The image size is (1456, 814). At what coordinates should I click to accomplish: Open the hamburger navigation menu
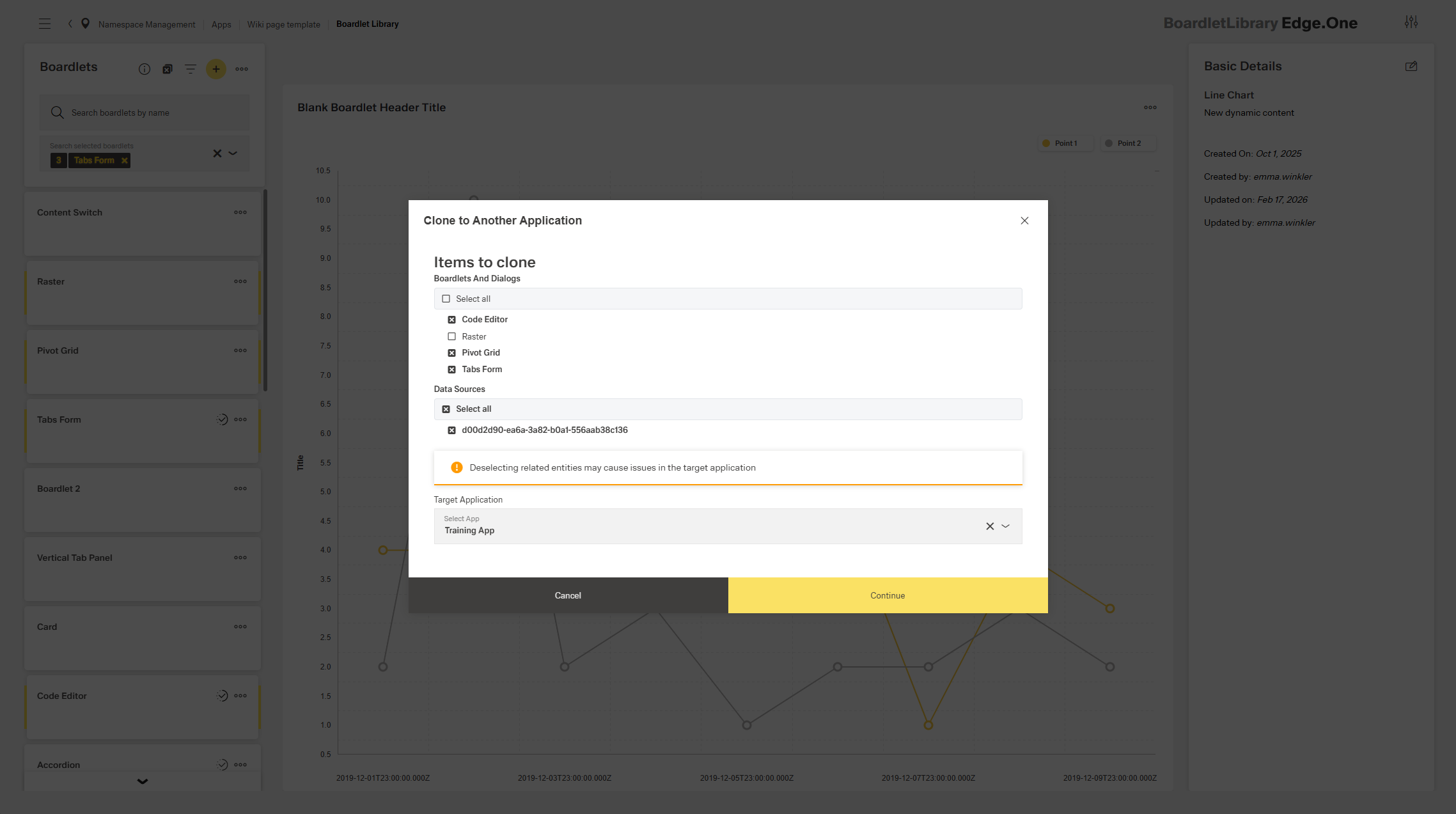pyautogui.click(x=45, y=24)
